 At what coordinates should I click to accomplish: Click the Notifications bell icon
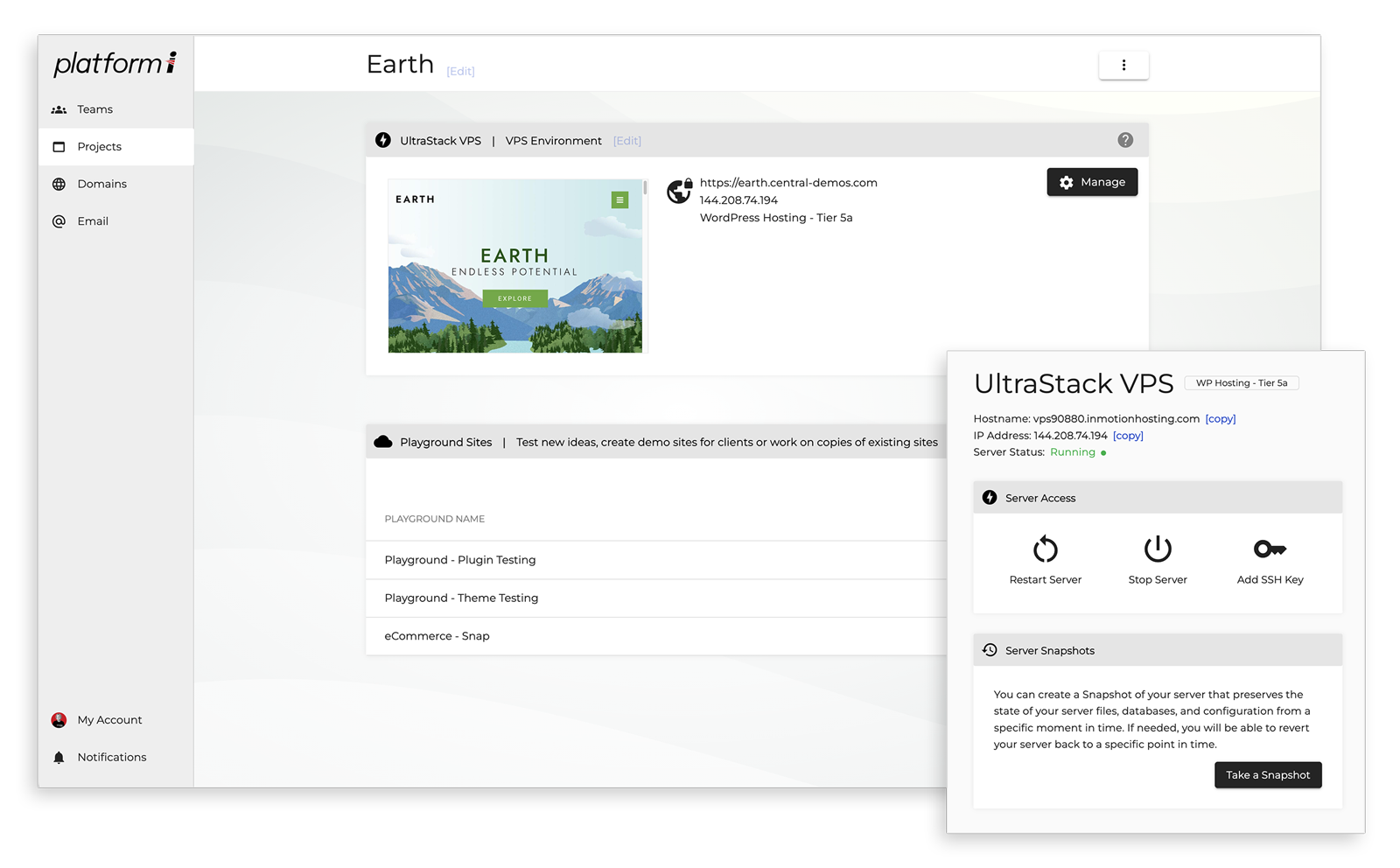[59, 758]
